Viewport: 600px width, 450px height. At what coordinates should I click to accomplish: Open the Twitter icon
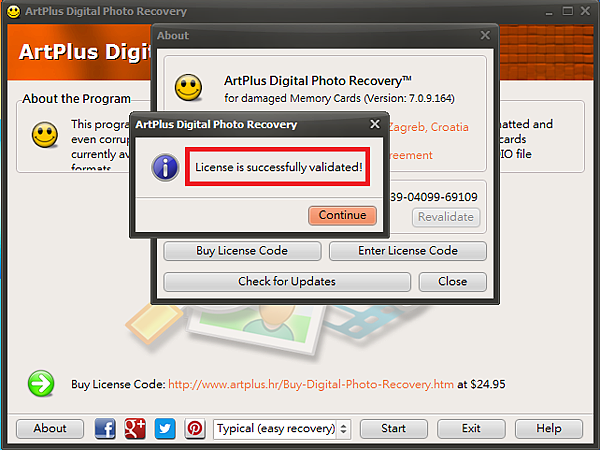pyautogui.click(x=165, y=429)
